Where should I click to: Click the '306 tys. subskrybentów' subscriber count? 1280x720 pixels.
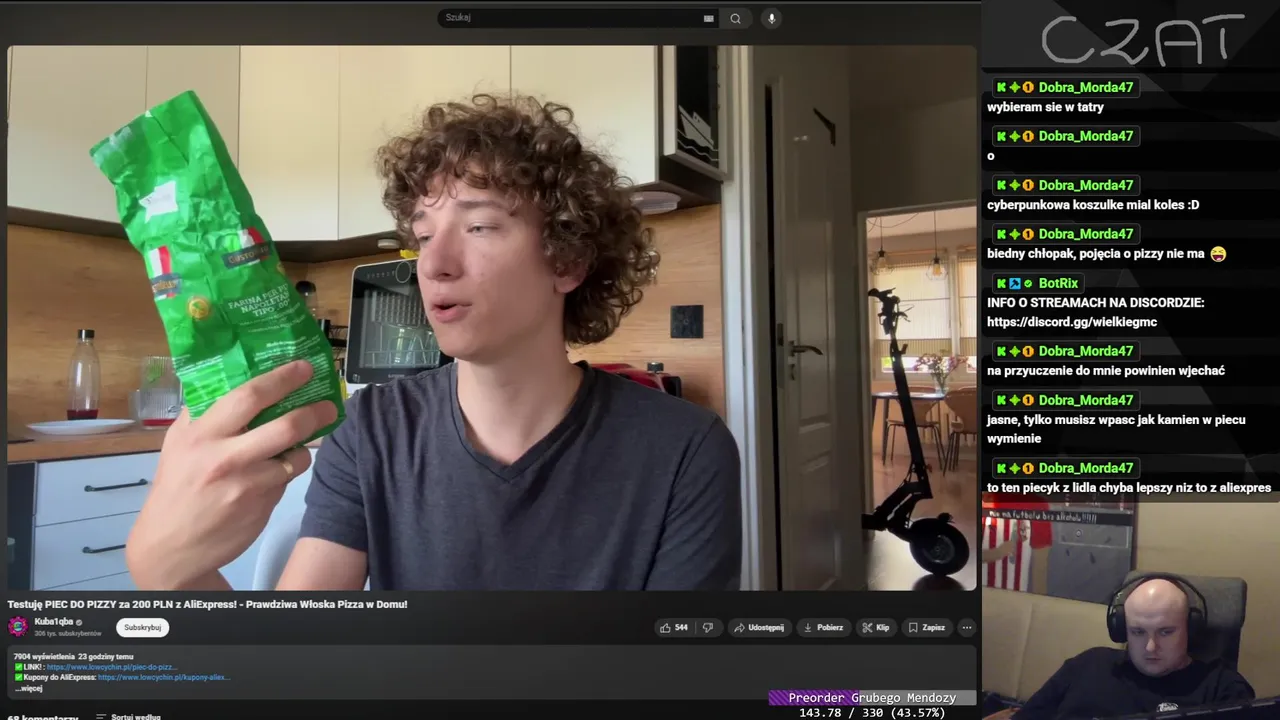(x=68, y=634)
